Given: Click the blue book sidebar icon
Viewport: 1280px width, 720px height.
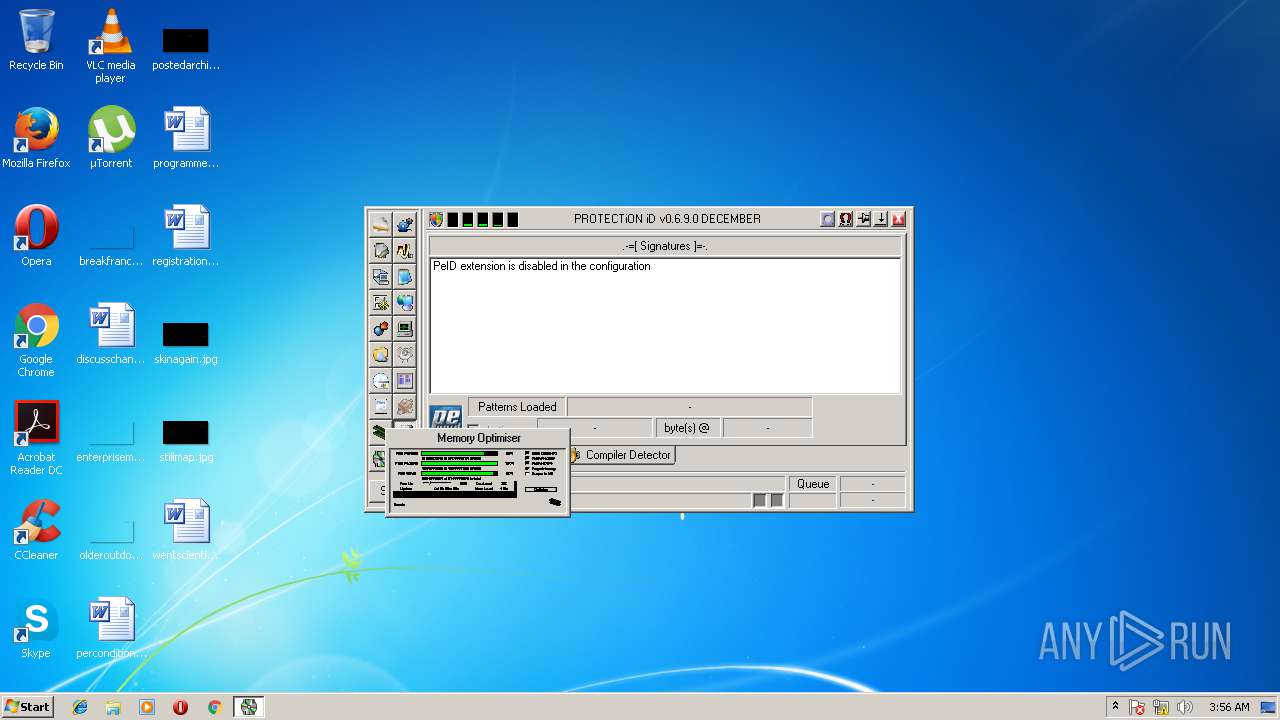Looking at the screenshot, I should point(404,276).
